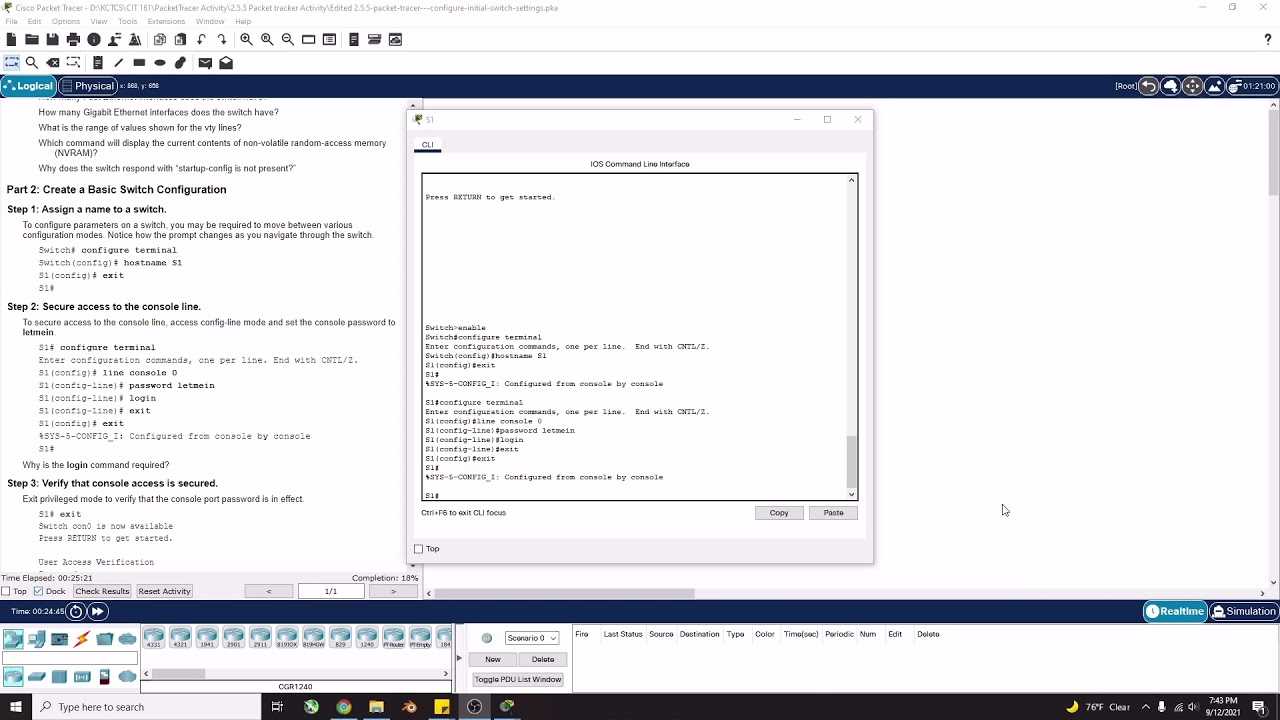Select the Draw Line tool icon
This screenshot has height=720, width=1280.
[118, 62]
